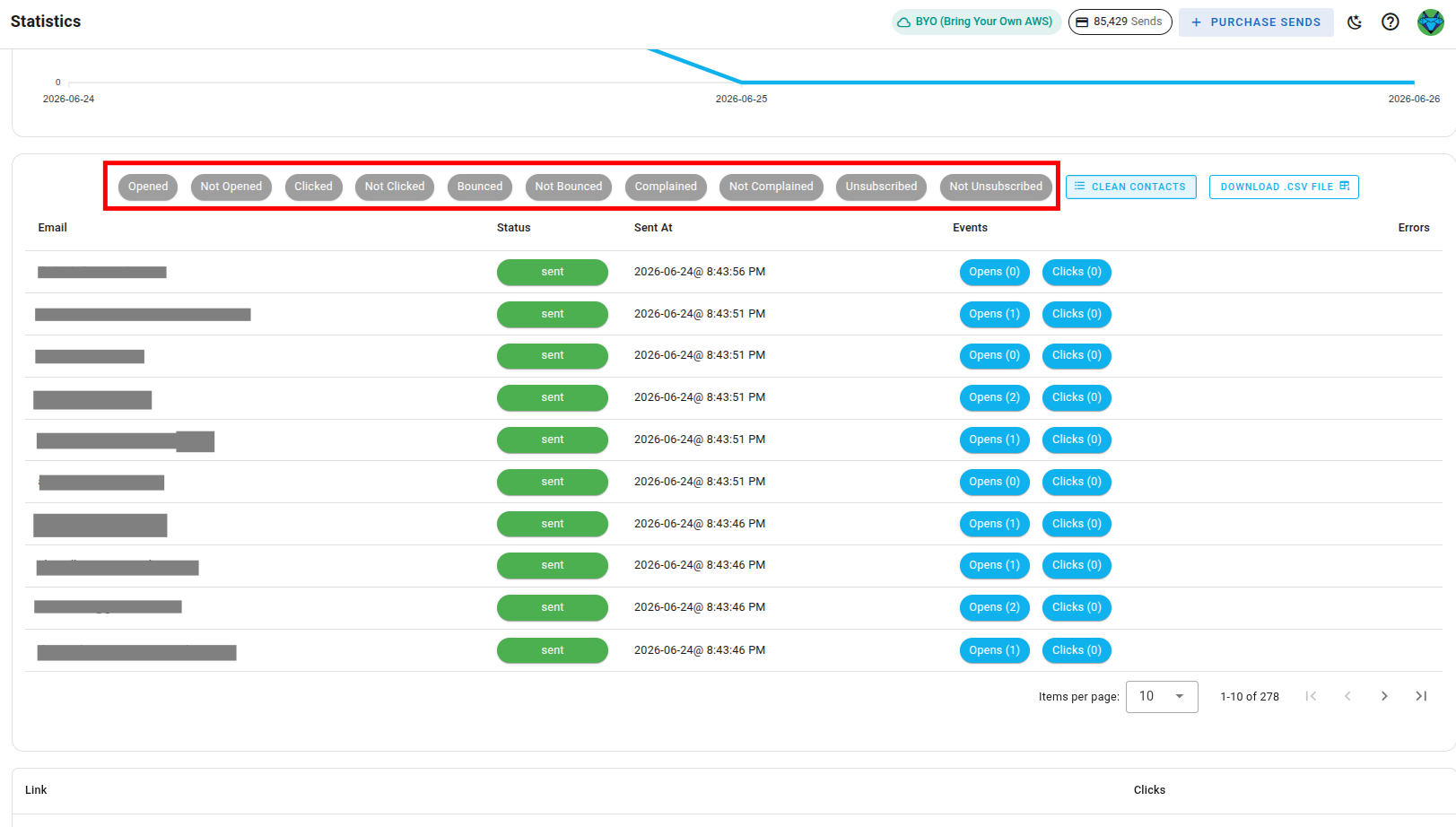Image resolution: width=1456 pixels, height=827 pixels.
Task: Go to the first page icon
Action: point(1311,696)
